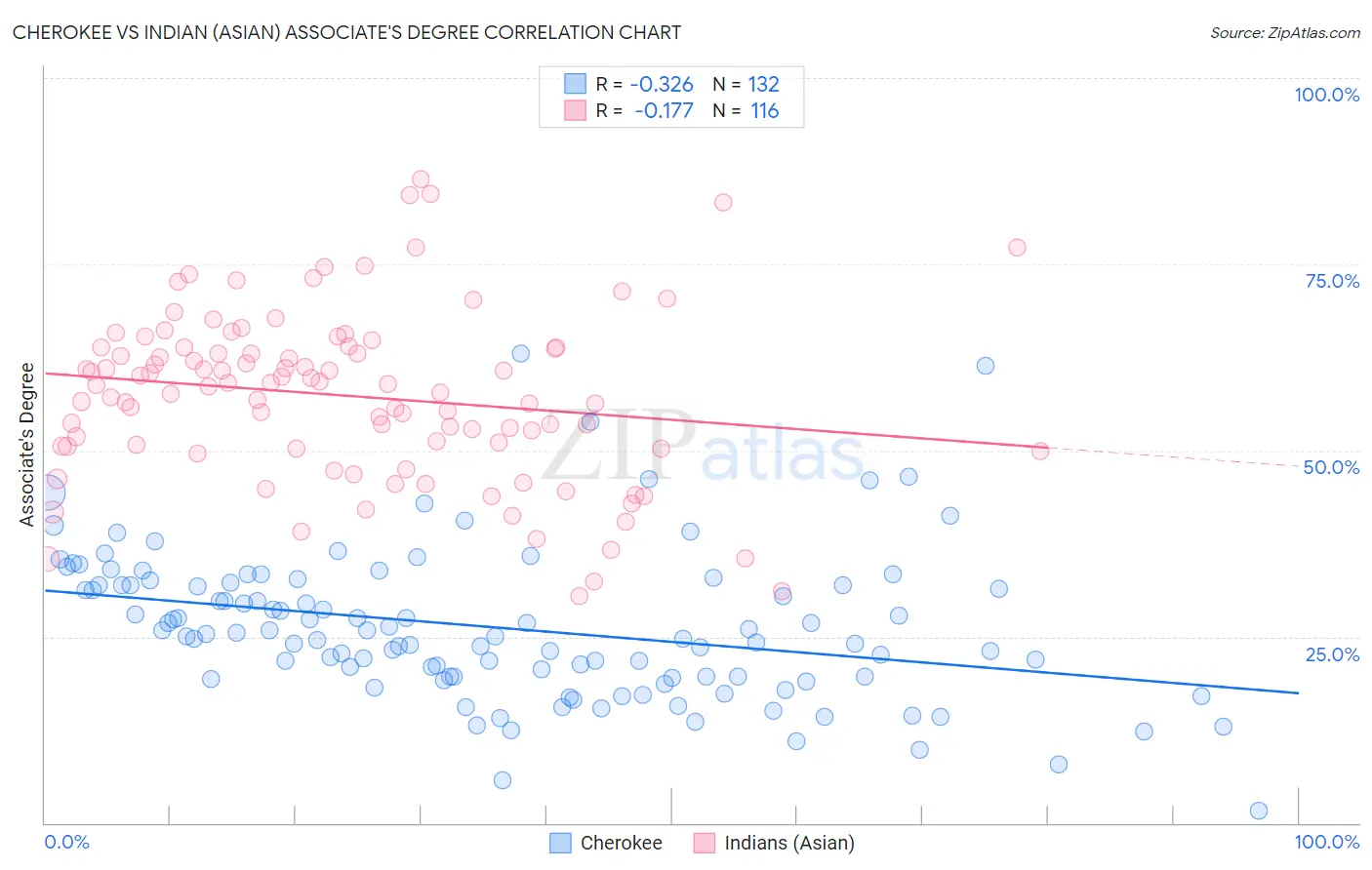Click the pink Indians (Asian) legend swatch
The image size is (1372, 870).
(x=705, y=843)
